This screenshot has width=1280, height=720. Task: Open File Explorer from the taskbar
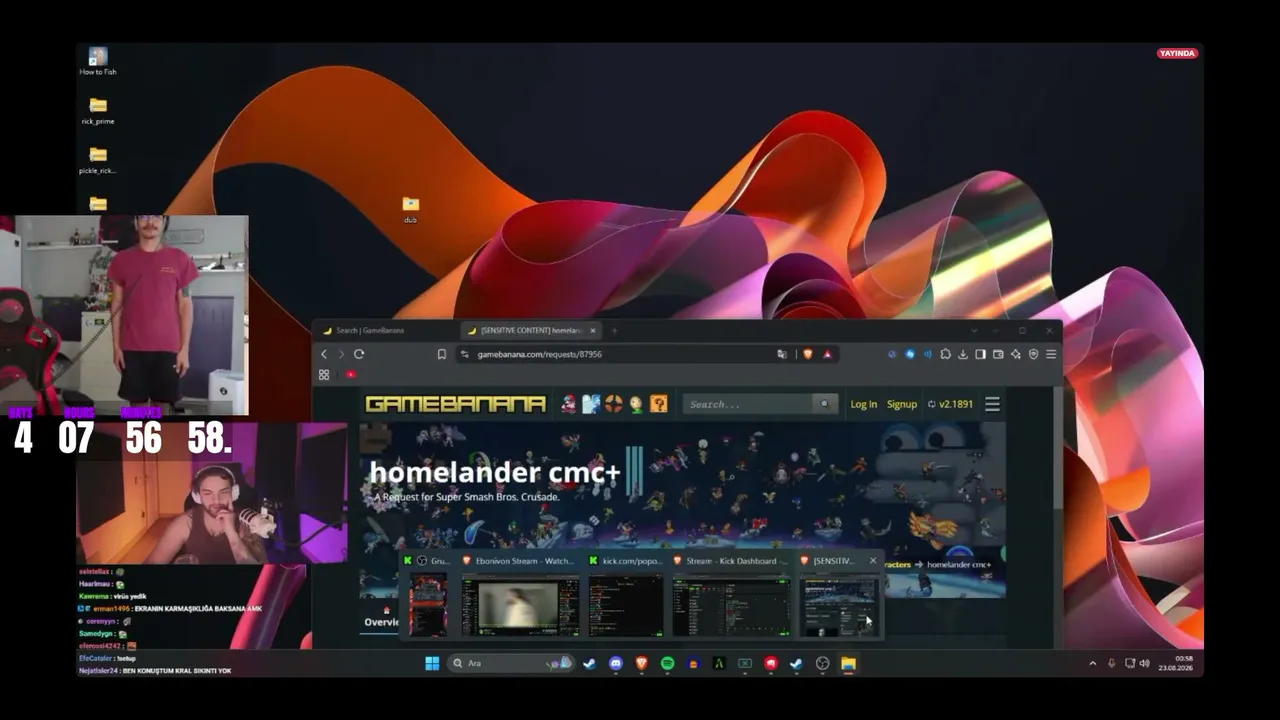(848, 663)
